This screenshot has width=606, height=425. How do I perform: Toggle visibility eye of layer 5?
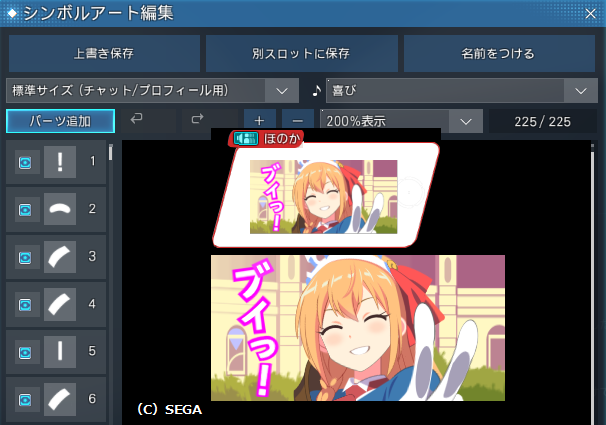click(x=26, y=352)
